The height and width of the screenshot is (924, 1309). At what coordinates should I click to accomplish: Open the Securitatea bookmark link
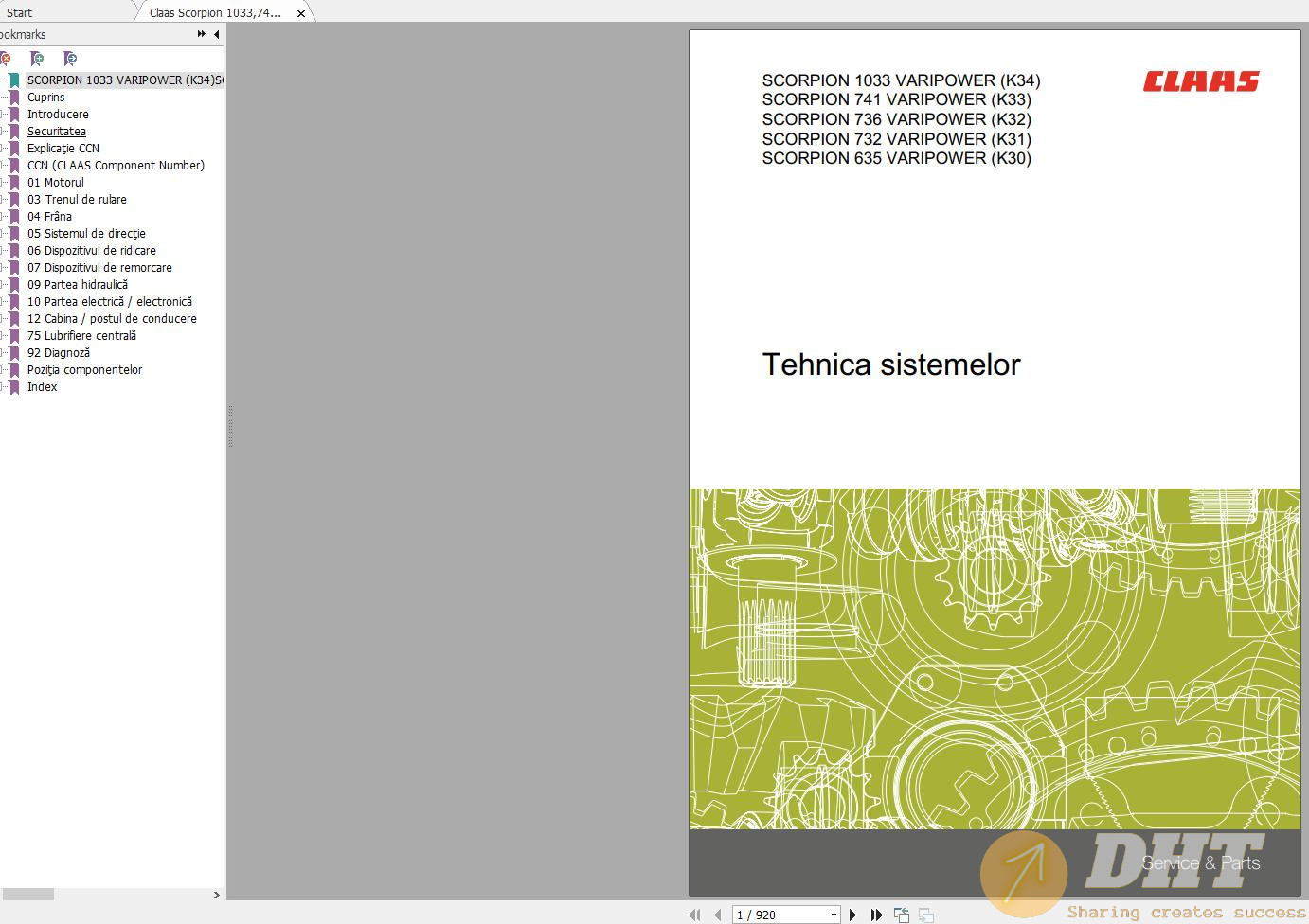click(x=56, y=132)
